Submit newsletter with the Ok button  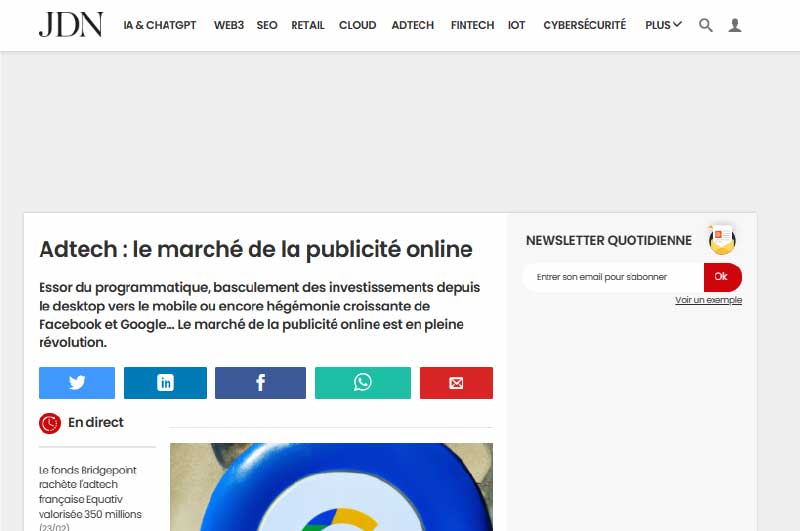tap(722, 277)
